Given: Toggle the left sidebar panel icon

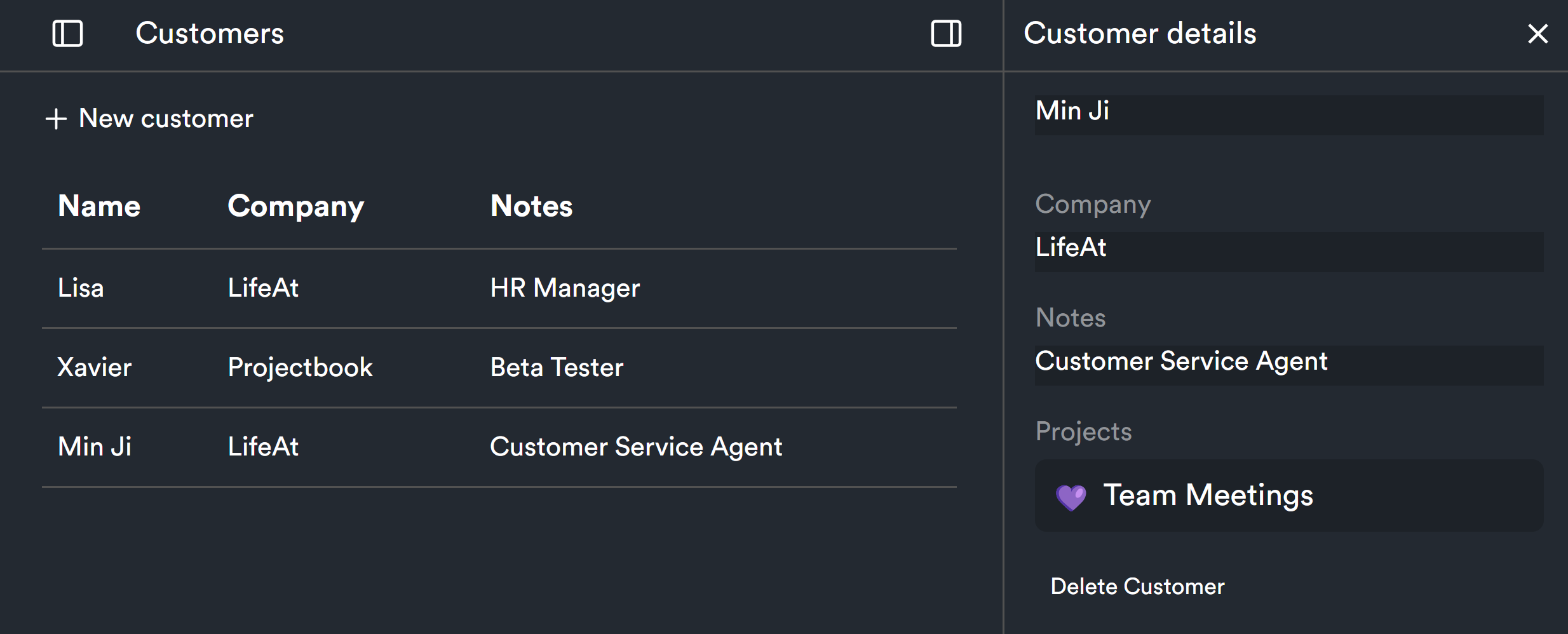Looking at the screenshot, I should [67, 34].
